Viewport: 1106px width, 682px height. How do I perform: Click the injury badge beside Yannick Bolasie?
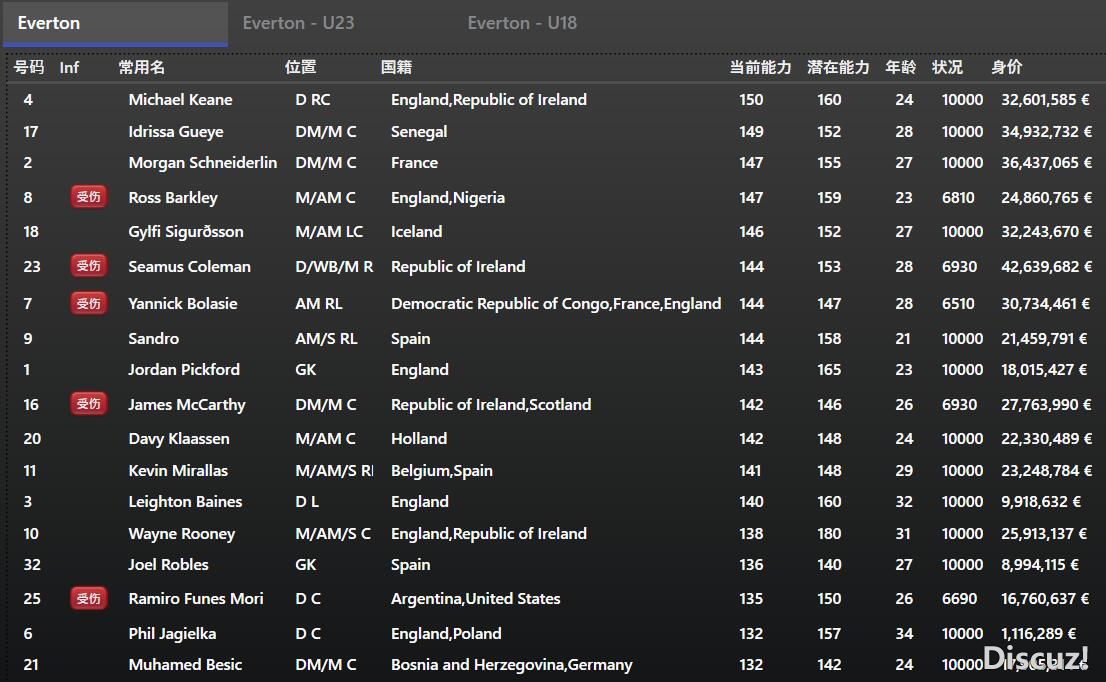(x=89, y=303)
